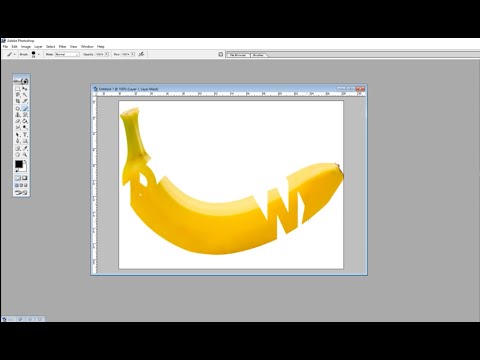Screen dimensions: 480x360
Task: Select the Zoom tool
Action: tap(25, 155)
